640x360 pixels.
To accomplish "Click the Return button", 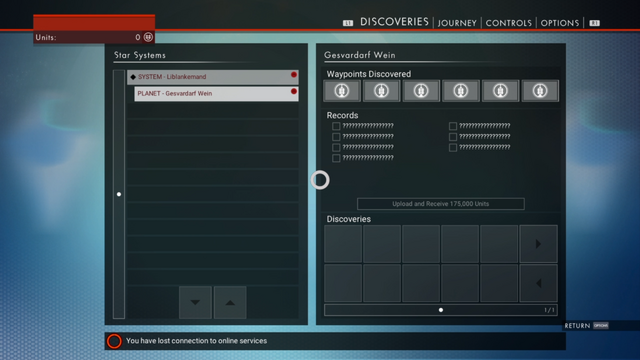I will [577, 326].
